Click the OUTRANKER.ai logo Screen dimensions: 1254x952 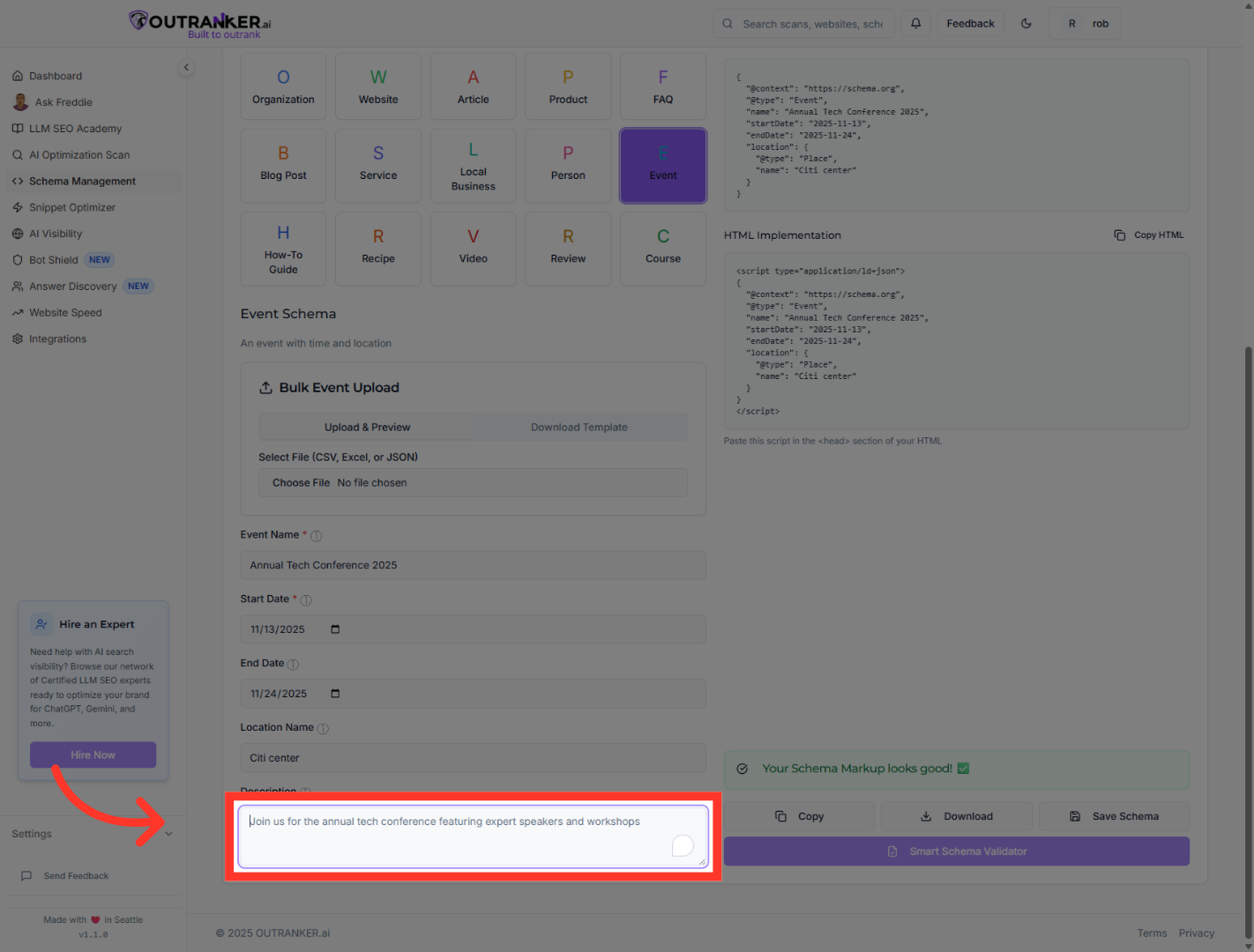tap(200, 24)
